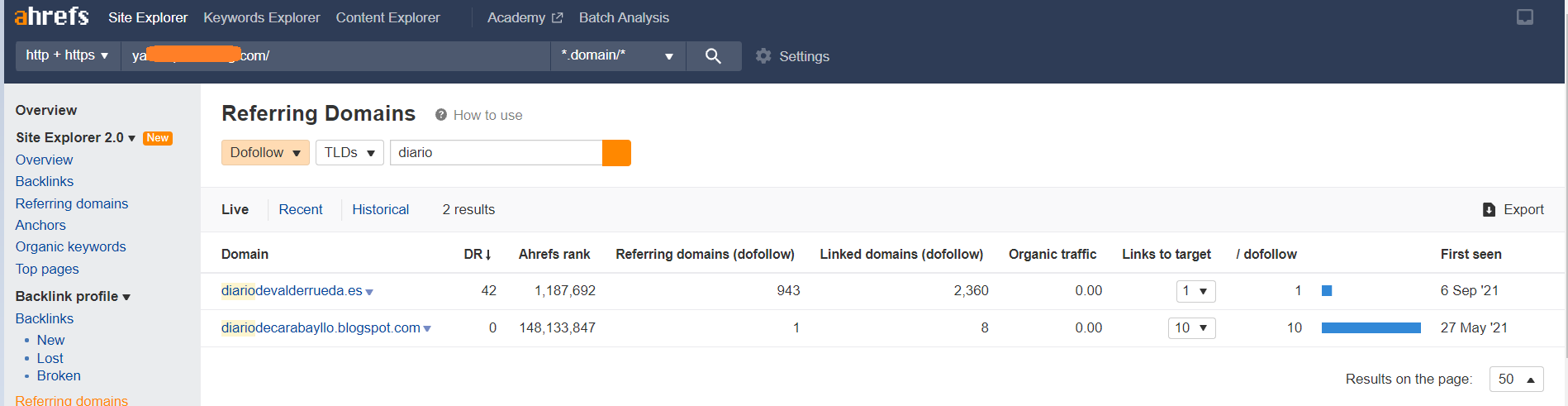The height and width of the screenshot is (406, 1568).
Task: Click the domain URL input field
Action: [335, 55]
